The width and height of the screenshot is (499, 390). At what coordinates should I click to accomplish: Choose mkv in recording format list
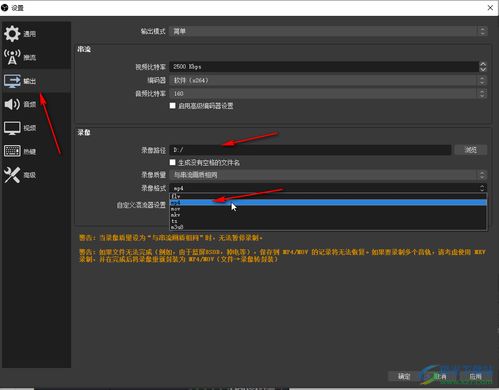click(x=328, y=215)
